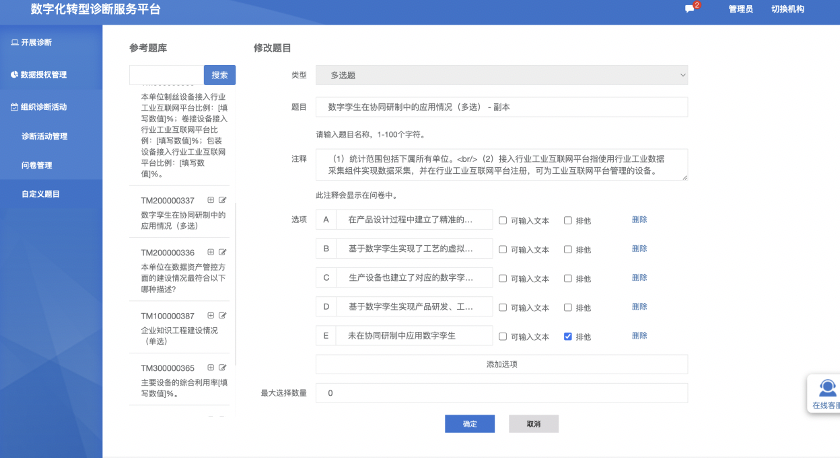Viewport: 840px width, 458px height.
Task: Delete option A with 删除 link
Action: pyautogui.click(x=639, y=220)
